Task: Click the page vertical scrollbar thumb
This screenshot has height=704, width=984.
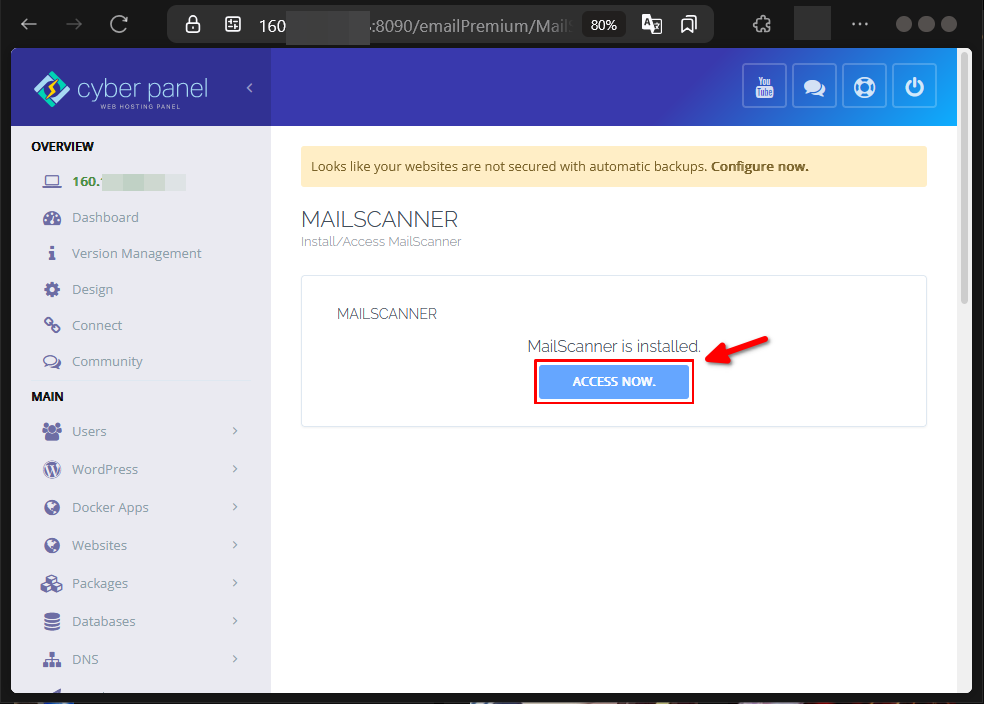Action: tap(965, 177)
